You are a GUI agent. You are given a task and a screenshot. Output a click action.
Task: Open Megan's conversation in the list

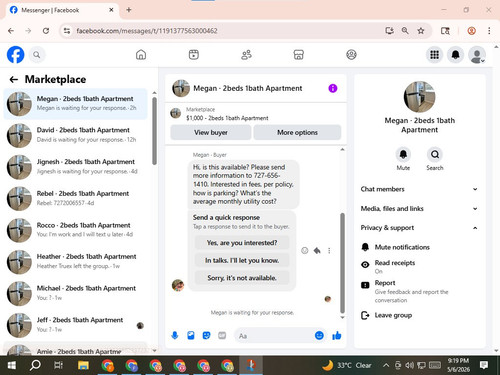coord(75,104)
